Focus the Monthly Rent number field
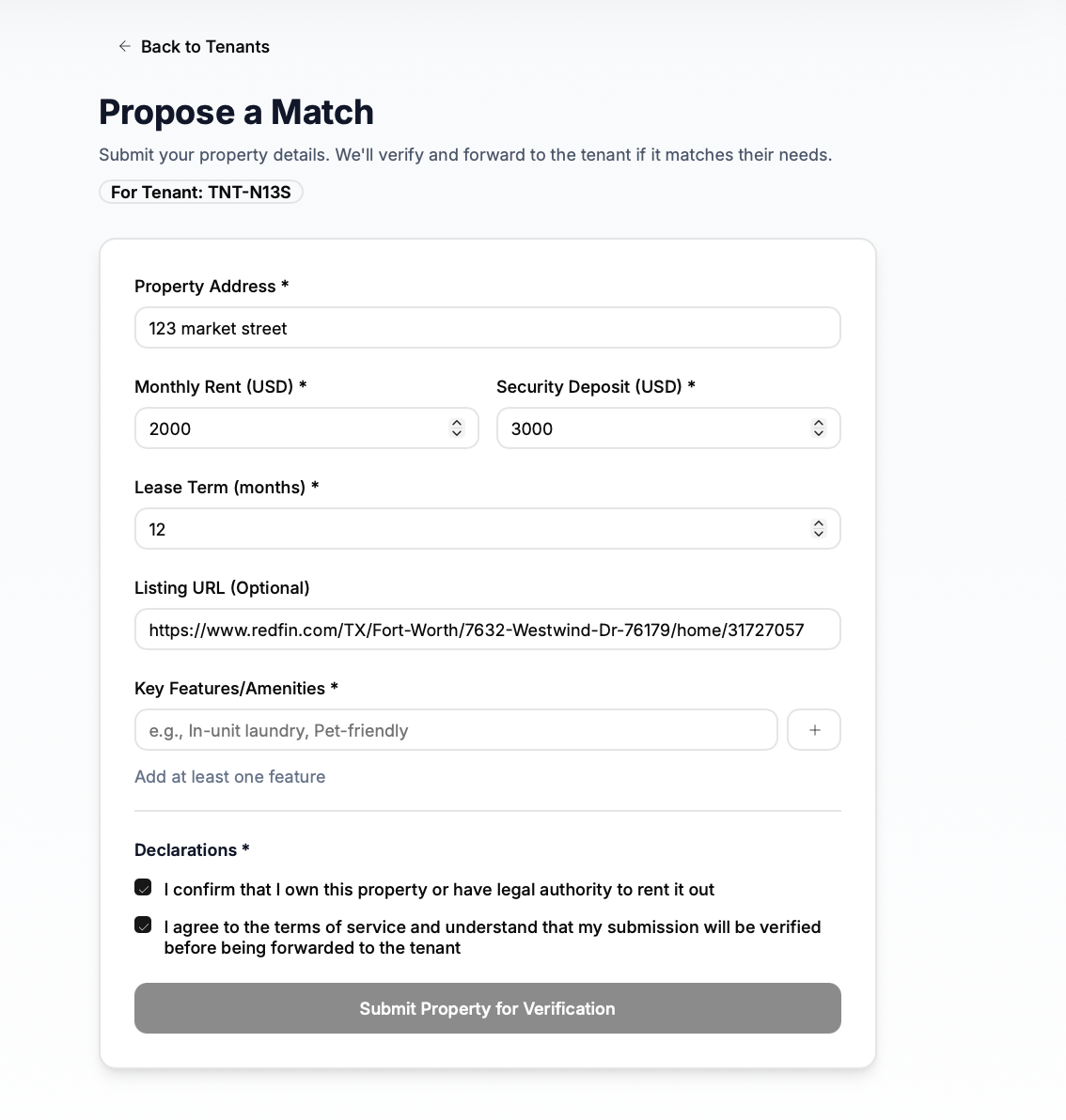This screenshot has height=1120, width=1066. coord(291,428)
